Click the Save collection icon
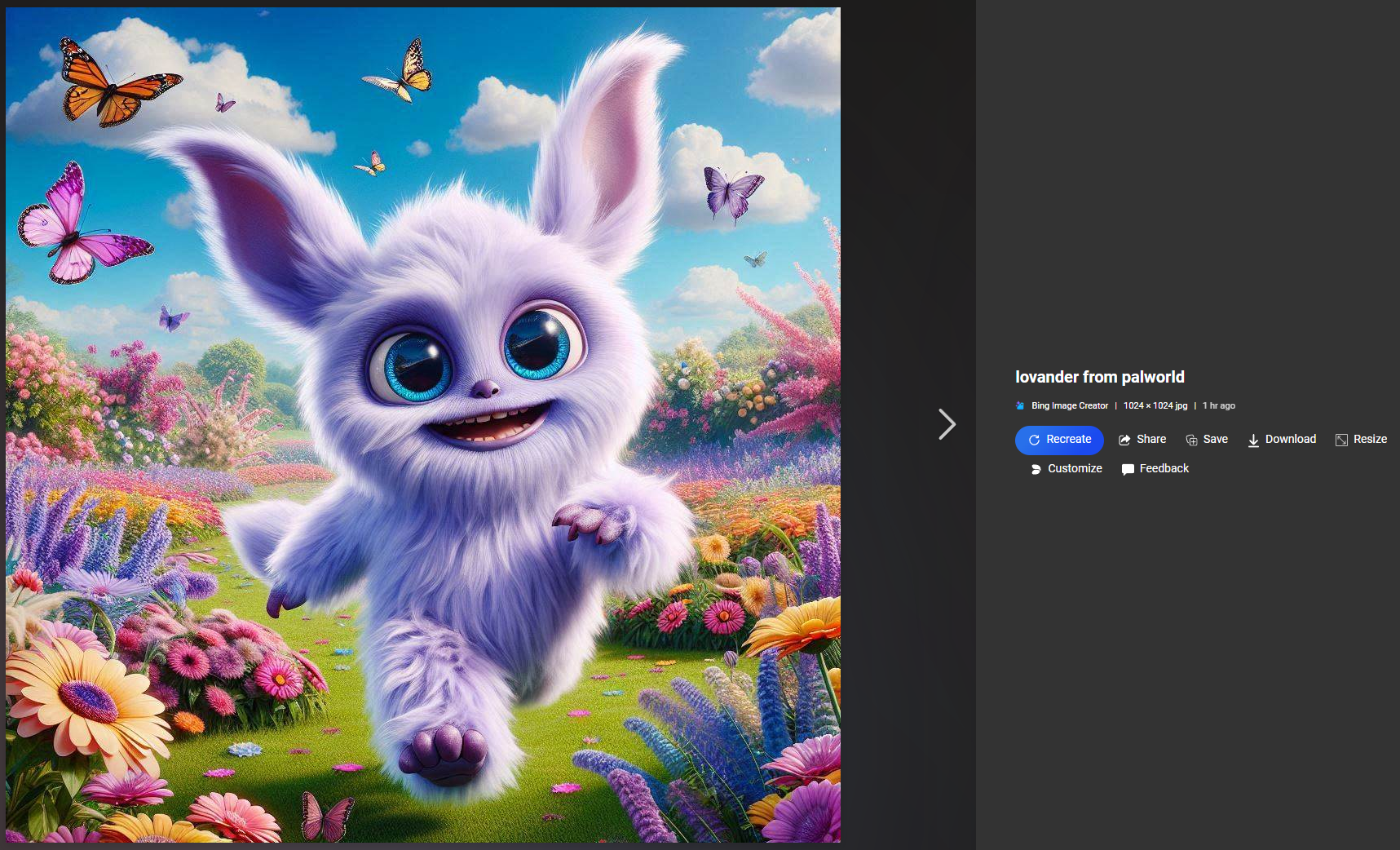 (1191, 440)
